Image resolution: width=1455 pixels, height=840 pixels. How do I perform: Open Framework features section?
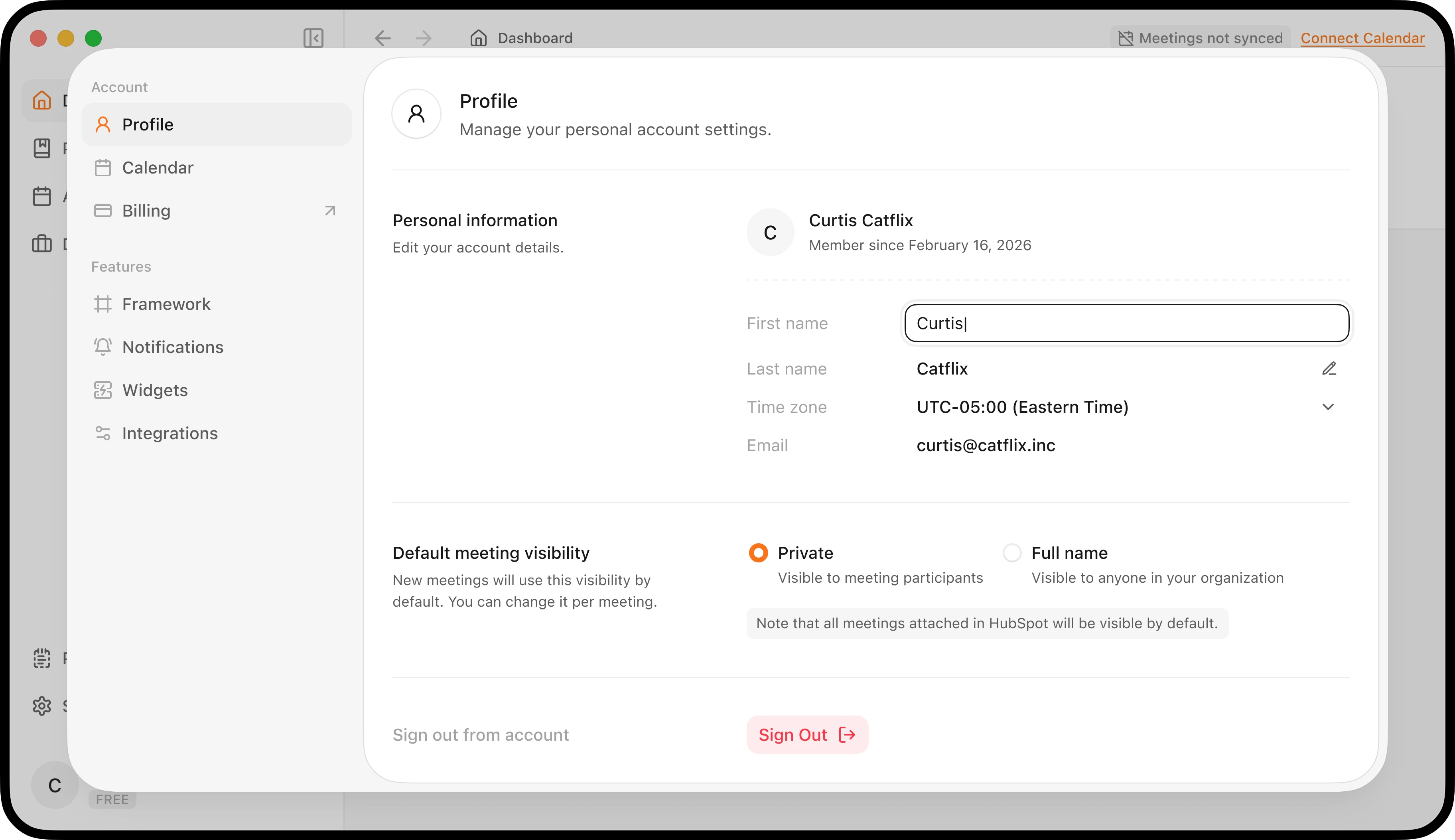click(x=216, y=304)
